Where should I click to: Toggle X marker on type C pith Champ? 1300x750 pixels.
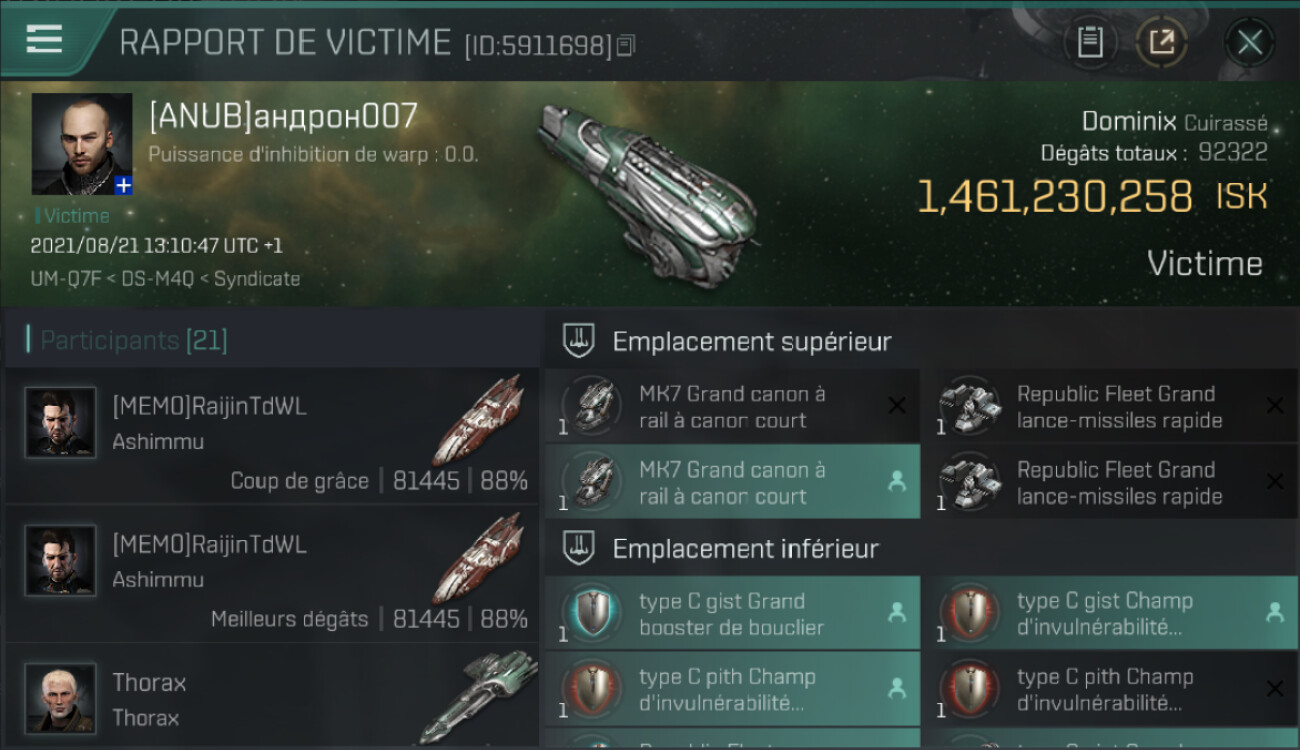tap(1275, 688)
